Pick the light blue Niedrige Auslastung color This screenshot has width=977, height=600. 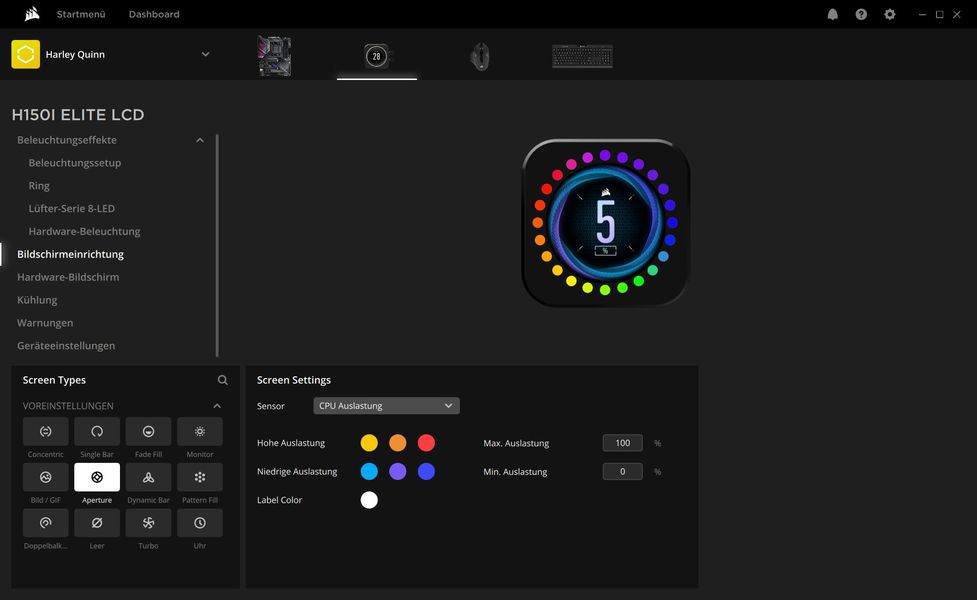pos(369,472)
